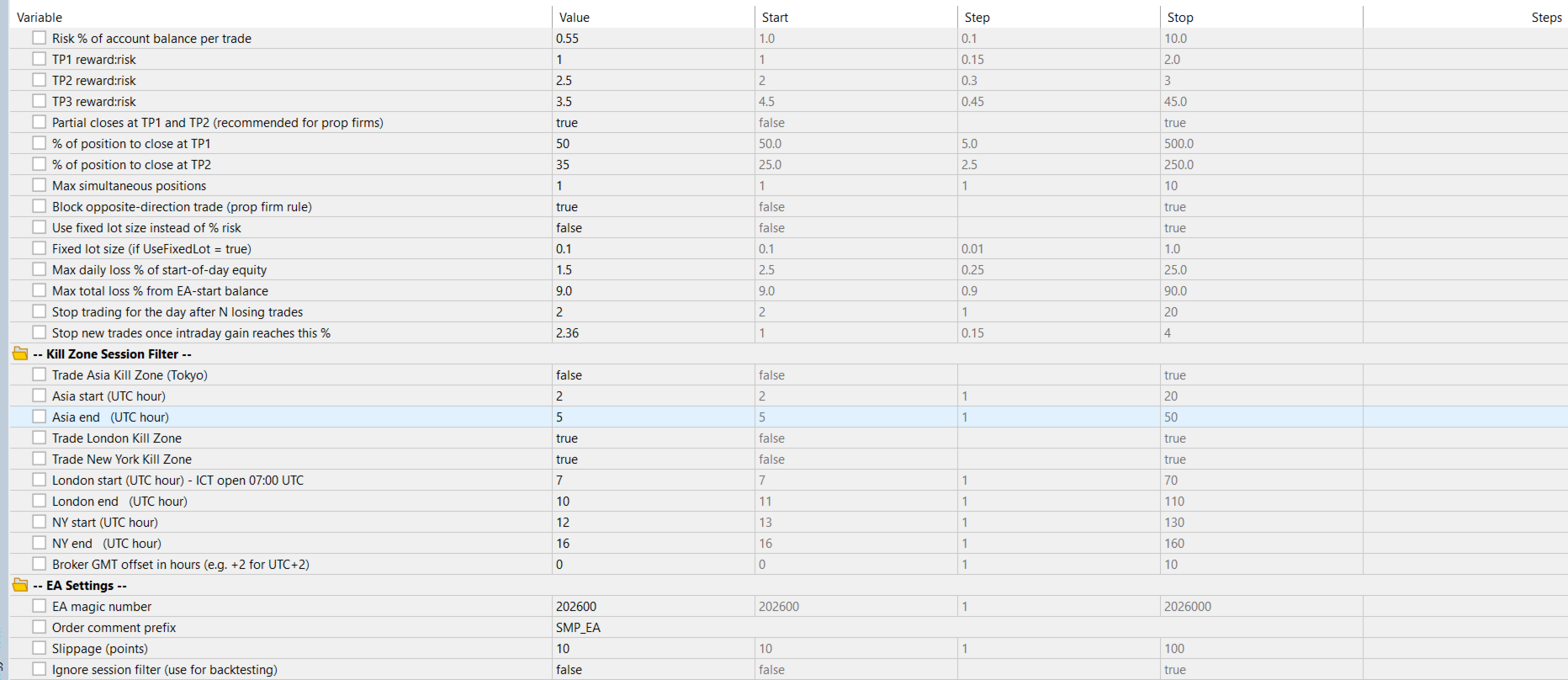Open the Ignore session filter value dropdown
This screenshot has height=680, width=1568.
click(654, 670)
